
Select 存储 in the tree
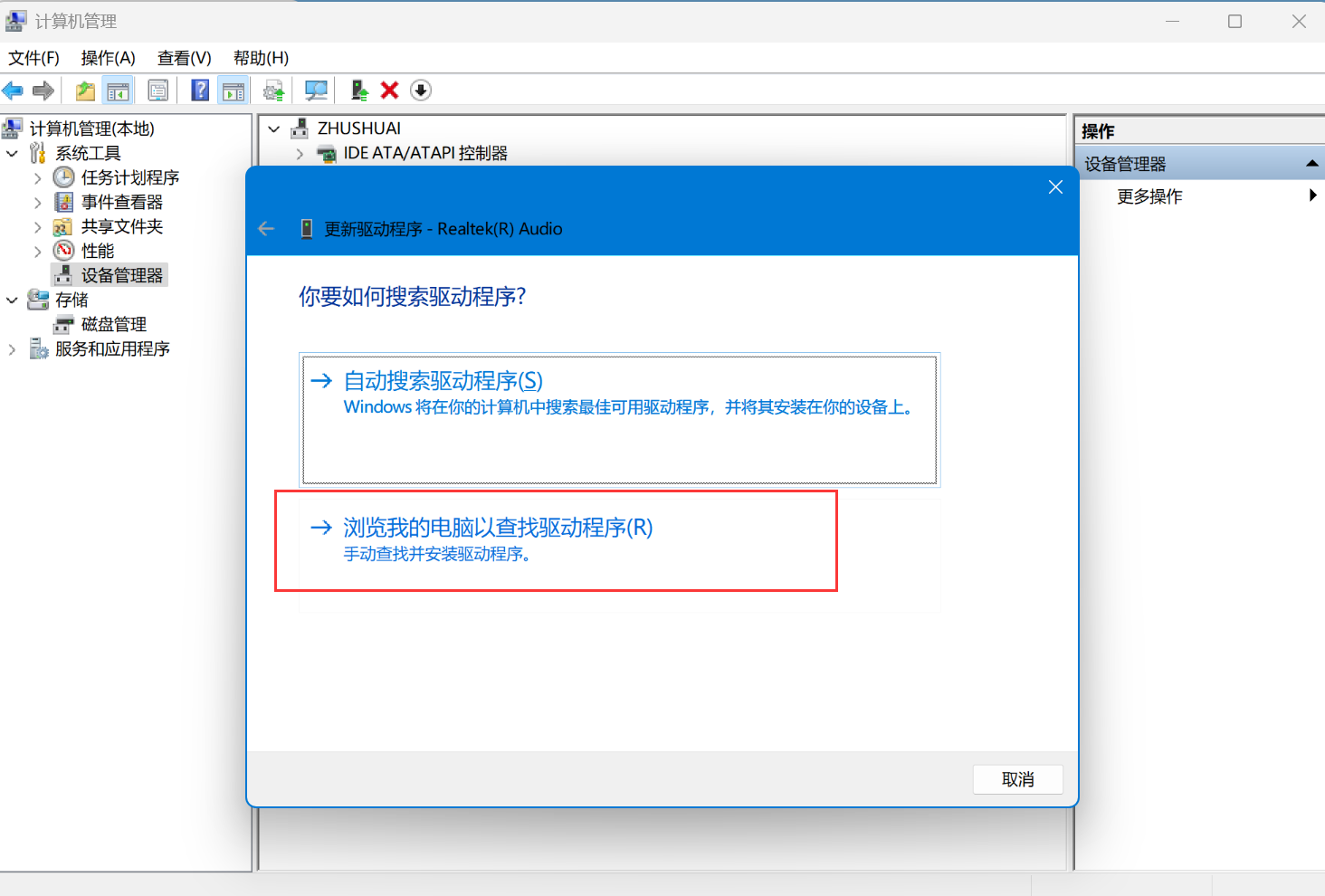tap(71, 300)
